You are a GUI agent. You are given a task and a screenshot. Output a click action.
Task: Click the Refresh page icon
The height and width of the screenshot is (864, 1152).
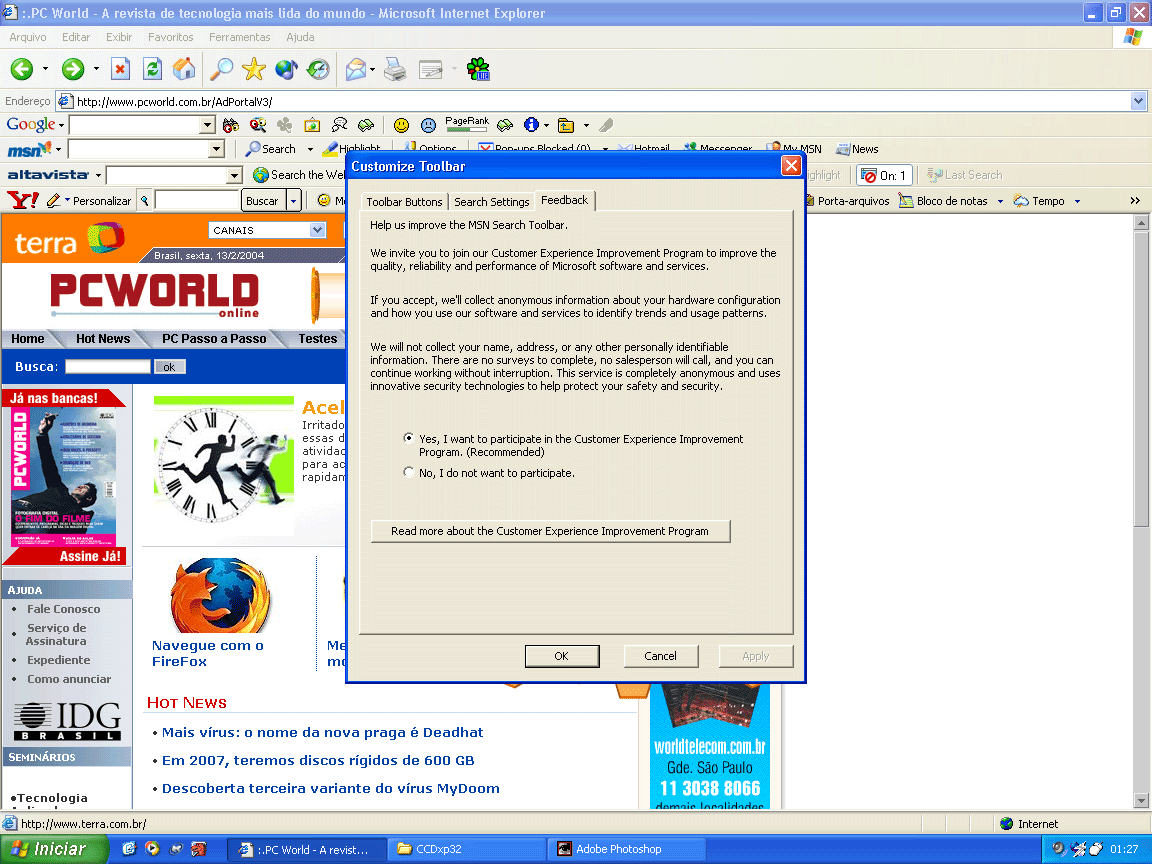click(152, 69)
